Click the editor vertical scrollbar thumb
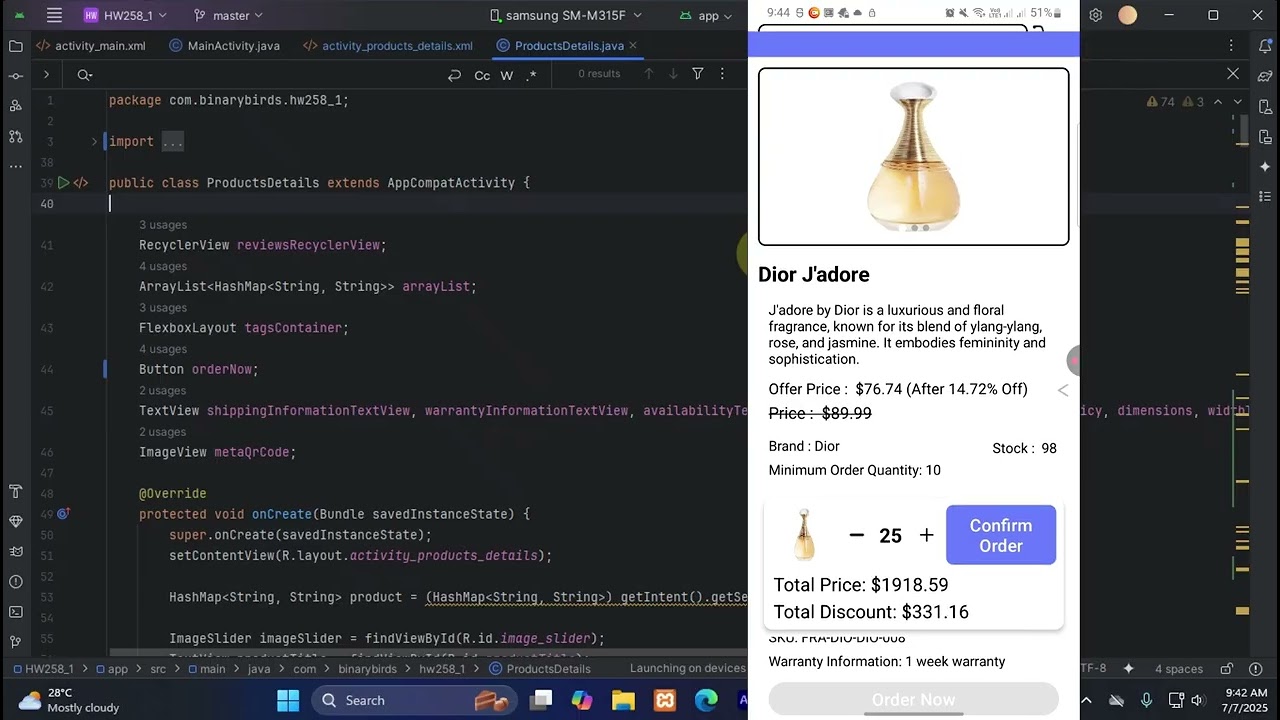The height and width of the screenshot is (720, 1280). coord(1243,130)
